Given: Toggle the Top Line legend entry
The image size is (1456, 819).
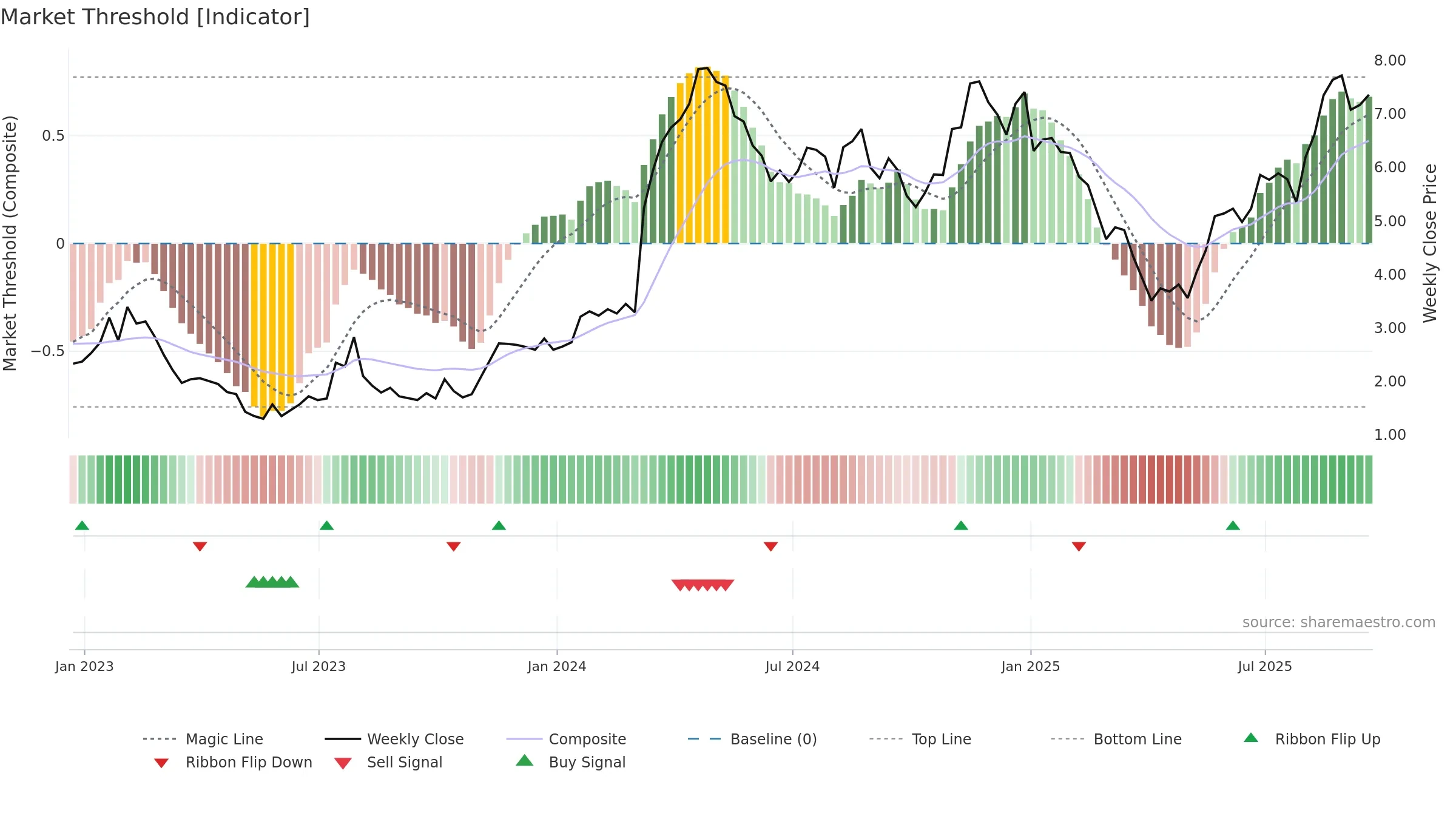Looking at the screenshot, I should pyautogui.click(x=920, y=739).
